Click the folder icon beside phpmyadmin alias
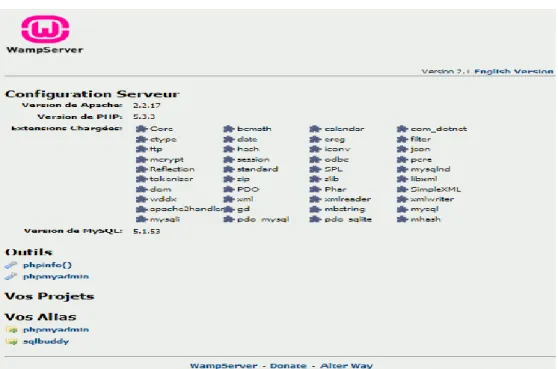558x369 pixels. click(12, 330)
